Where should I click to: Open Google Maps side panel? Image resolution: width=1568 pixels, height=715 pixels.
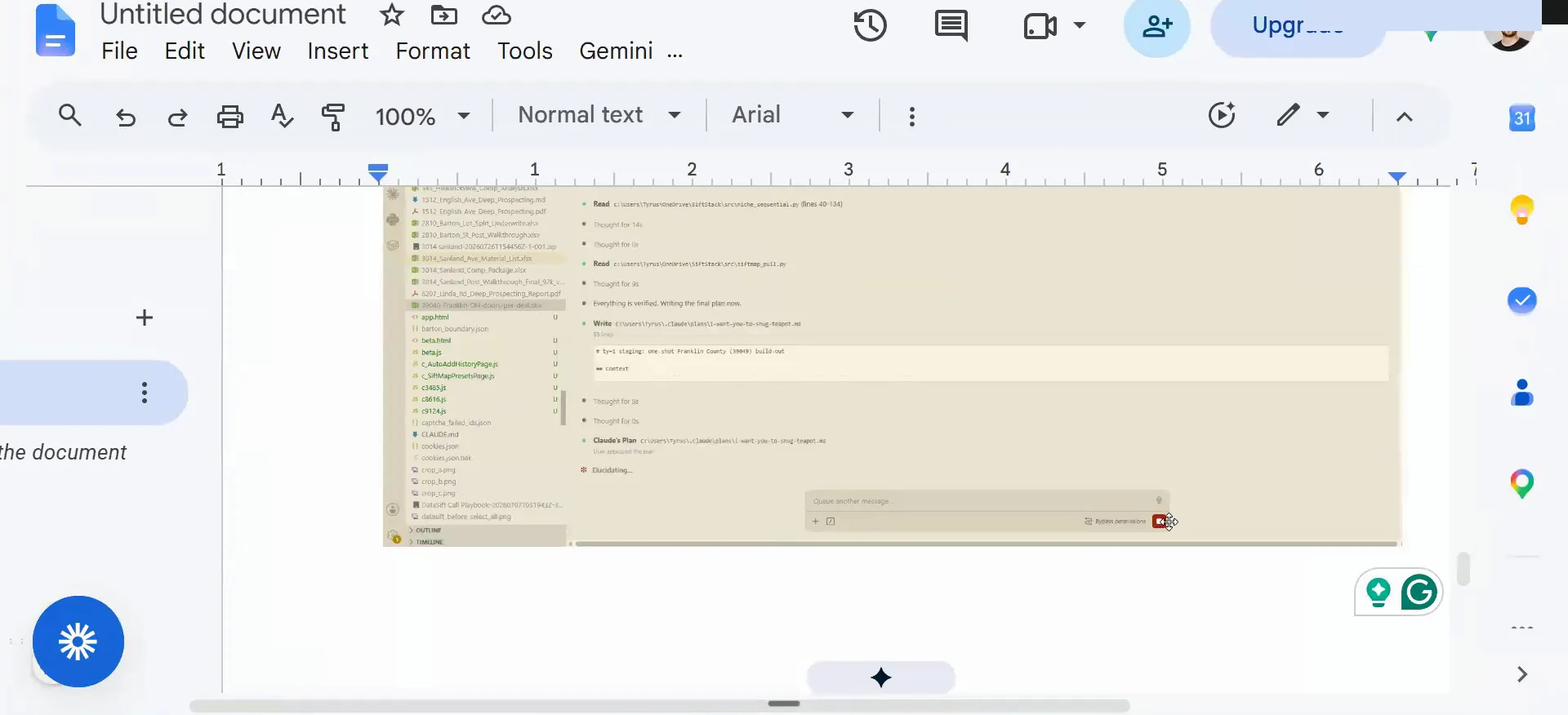pos(1521,484)
